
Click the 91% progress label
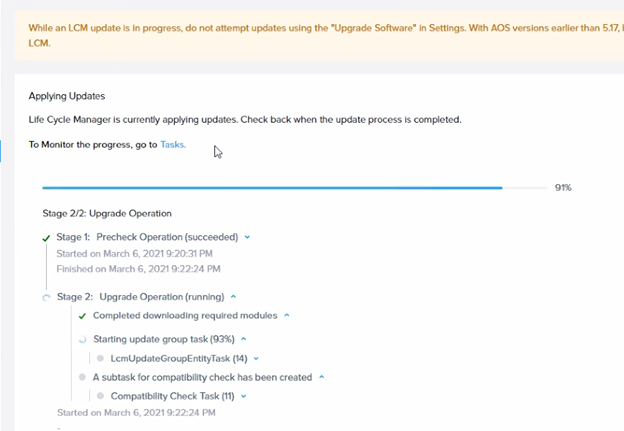click(563, 187)
